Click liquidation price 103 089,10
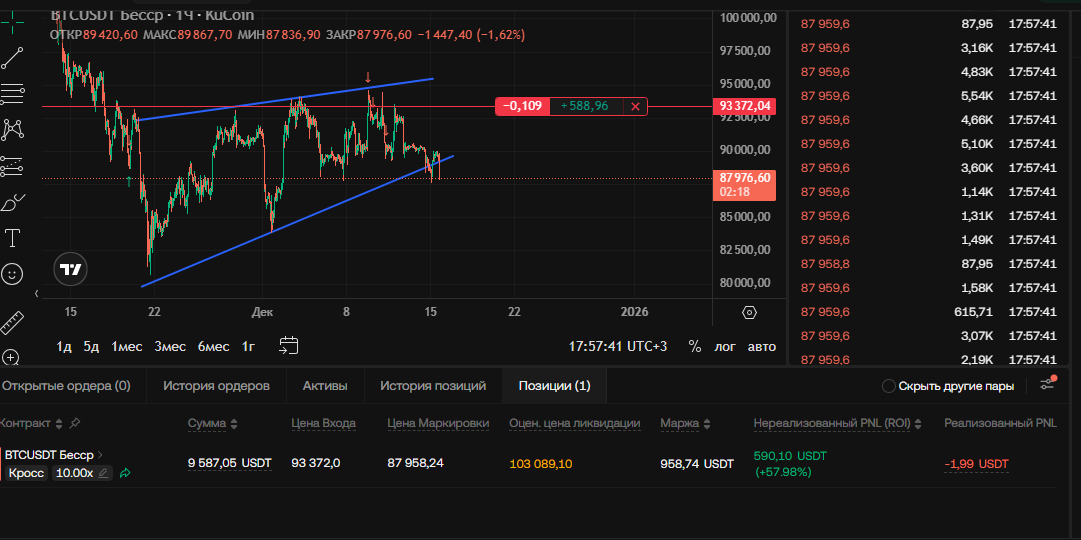Image resolution: width=1081 pixels, height=540 pixels. (540, 464)
